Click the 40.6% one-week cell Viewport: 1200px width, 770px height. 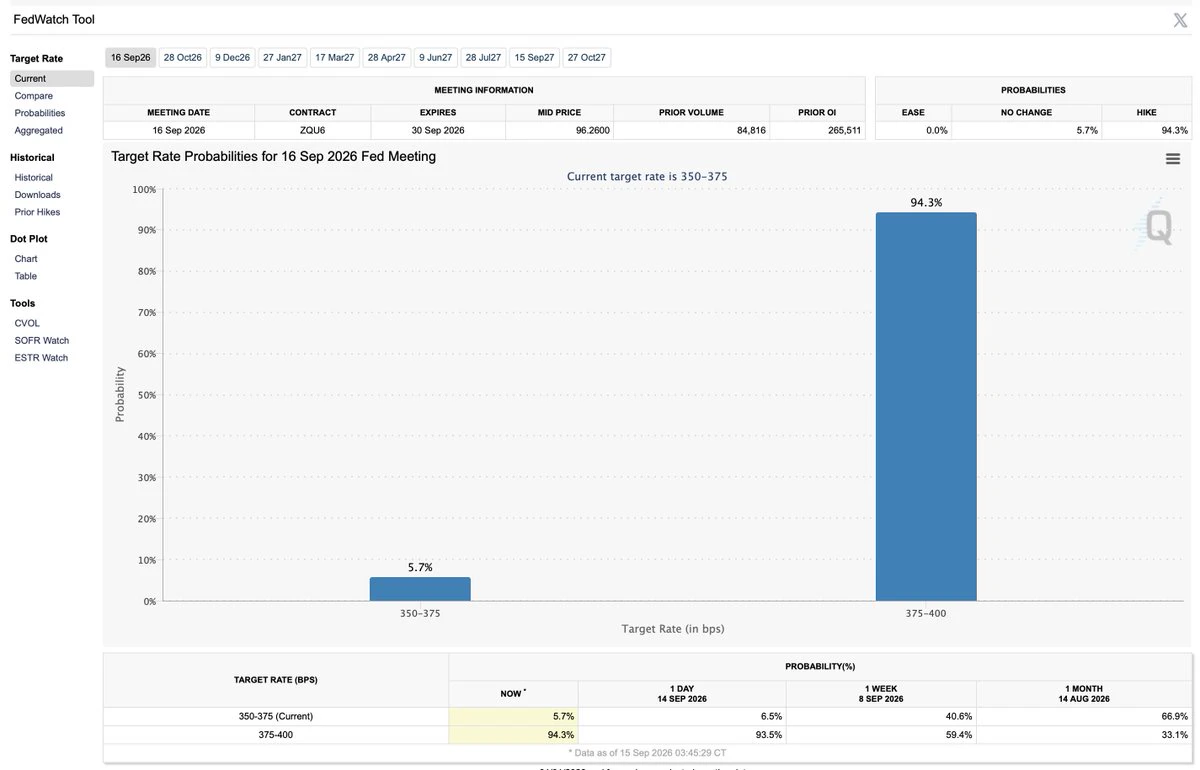tap(881, 716)
